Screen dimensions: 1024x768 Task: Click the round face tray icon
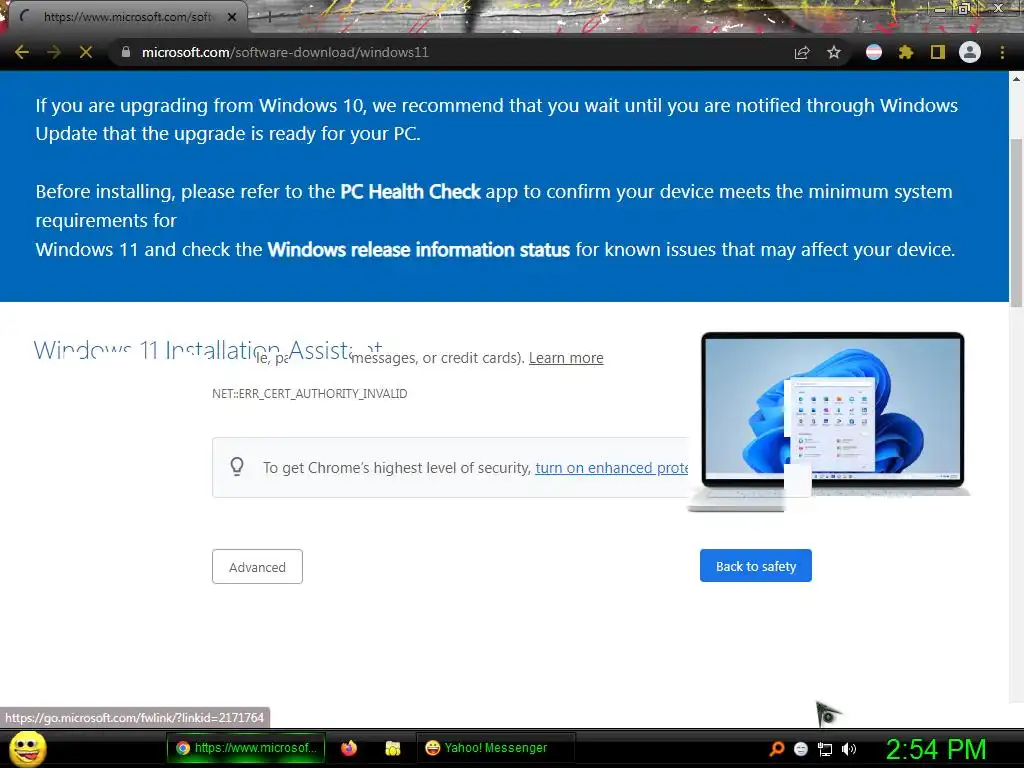click(801, 749)
